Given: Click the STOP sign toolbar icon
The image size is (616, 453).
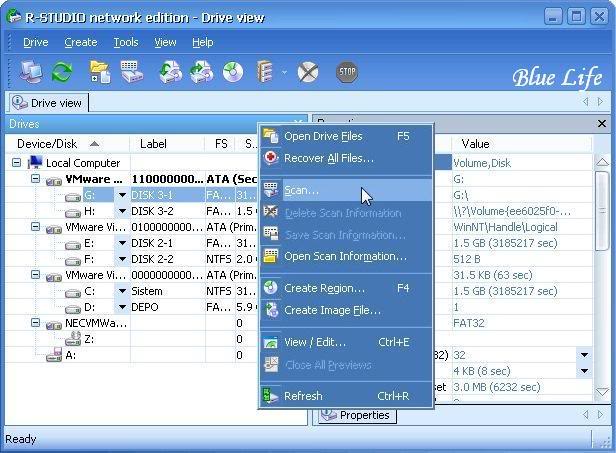Looking at the screenshot, I should pos(347,72).
